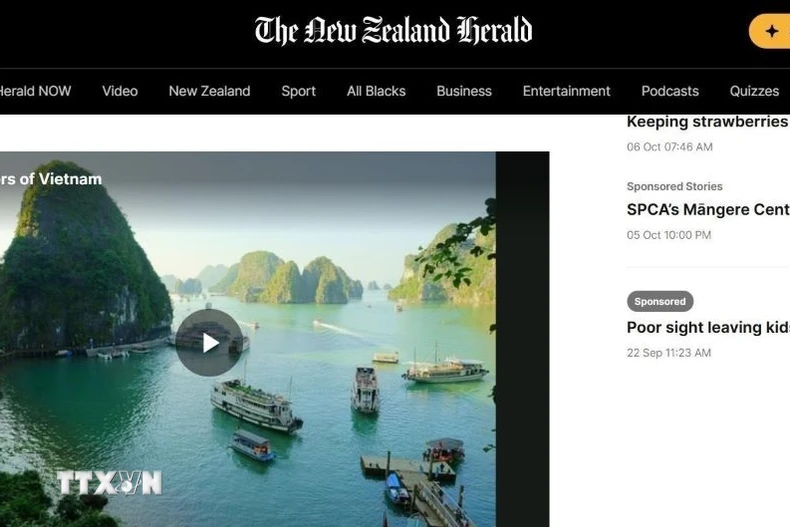The width and height of the screenshot is (790, 527).
Task: Open the Keeping strawberries article
Action: 708,122
